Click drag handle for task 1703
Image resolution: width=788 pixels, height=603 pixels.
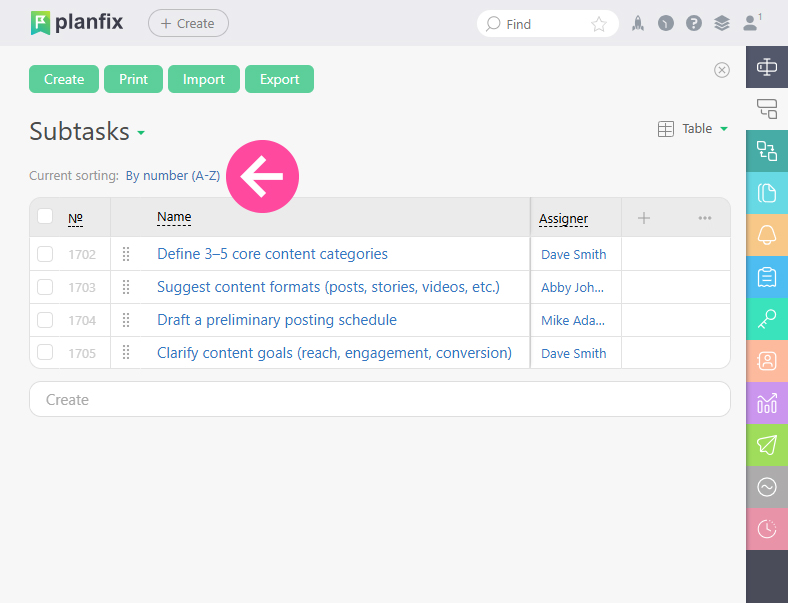point(126,287)
